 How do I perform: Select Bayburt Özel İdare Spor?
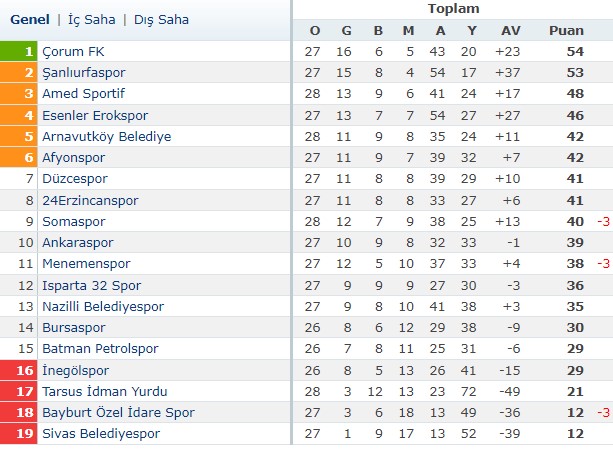[116, 412]
